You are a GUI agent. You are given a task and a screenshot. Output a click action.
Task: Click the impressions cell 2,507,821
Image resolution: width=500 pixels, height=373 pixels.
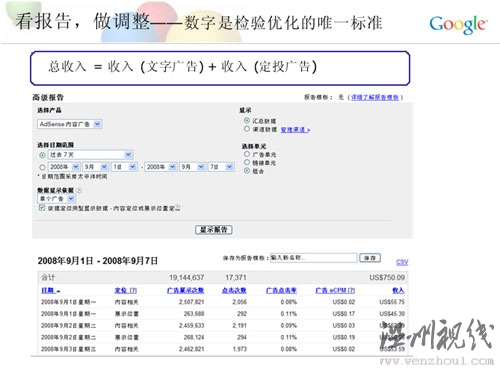[x=191, y=302]
